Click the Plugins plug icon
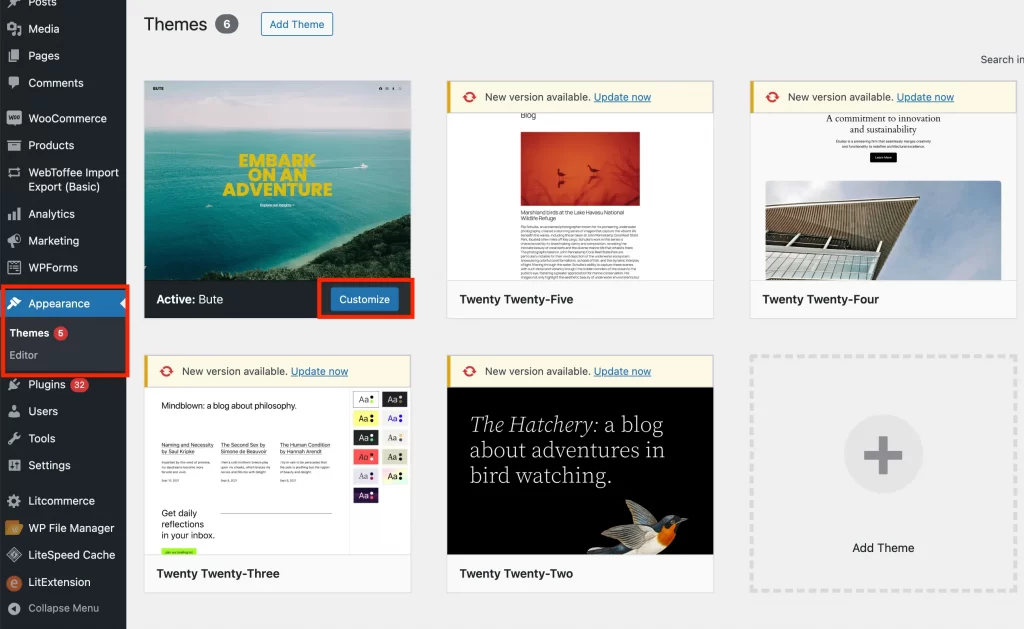Viewport: 1024px width, 629px height. coord(14,384)
